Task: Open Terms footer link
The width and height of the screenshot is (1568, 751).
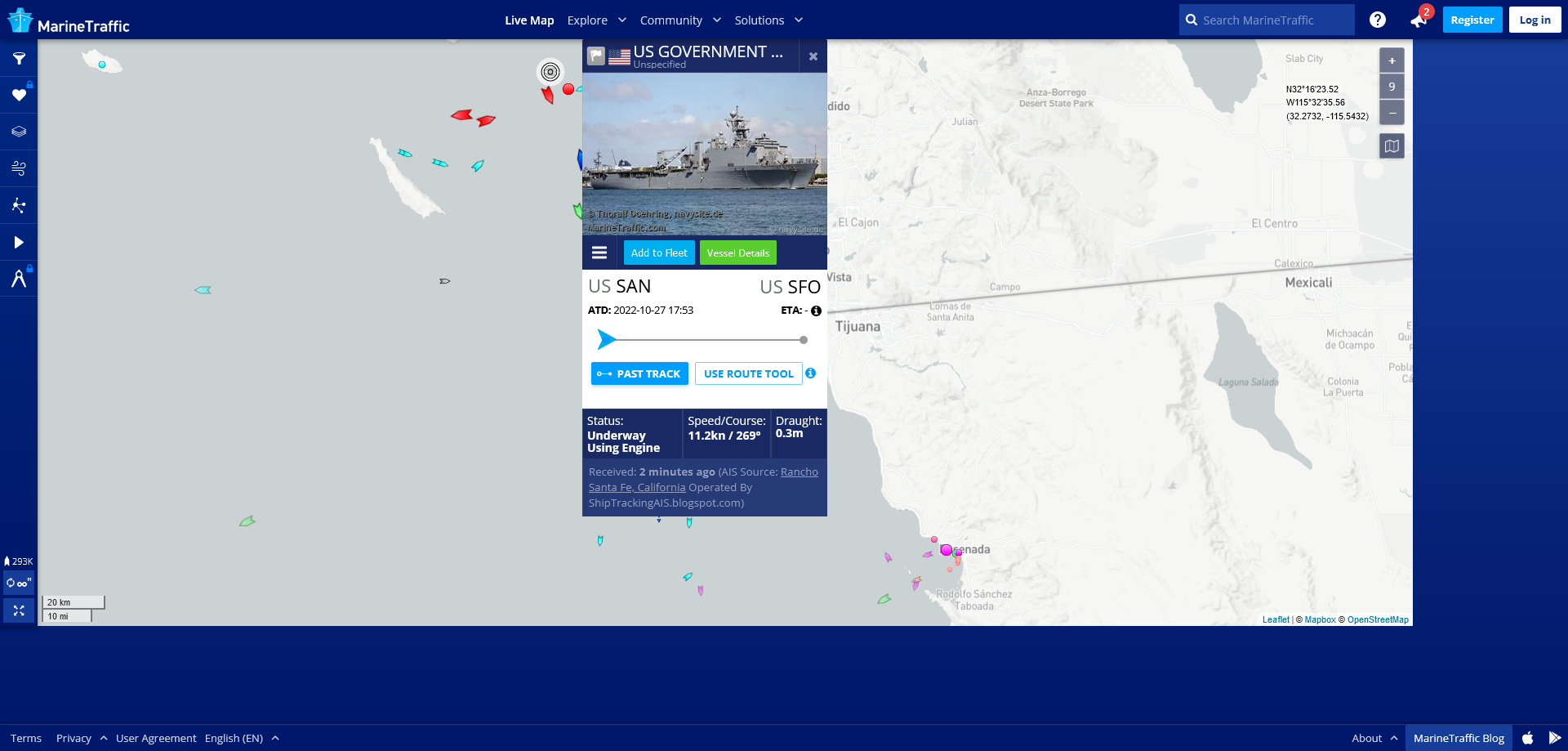Action: [x=26, y=738]
